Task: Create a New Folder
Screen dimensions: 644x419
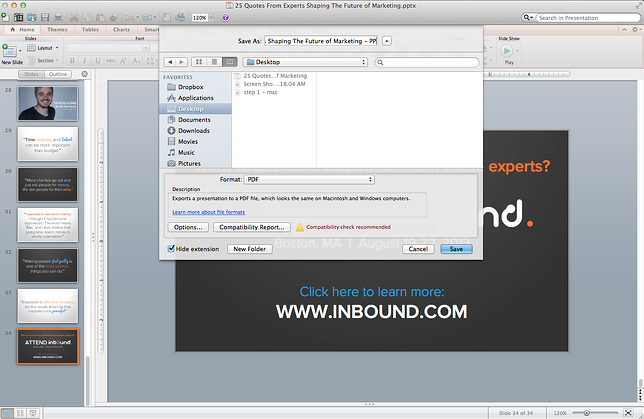Action: click(x=250, y=248)
